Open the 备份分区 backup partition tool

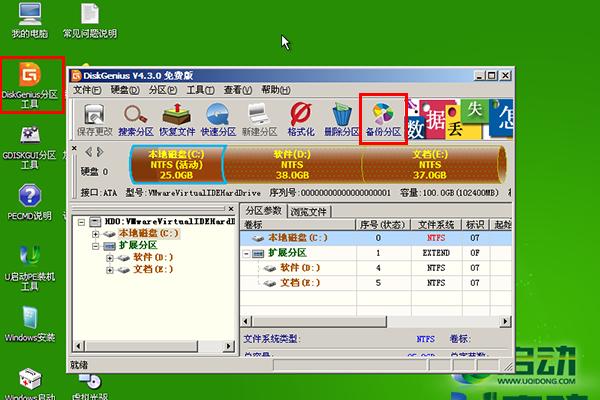pyautogui.click(x=383, y=120)
